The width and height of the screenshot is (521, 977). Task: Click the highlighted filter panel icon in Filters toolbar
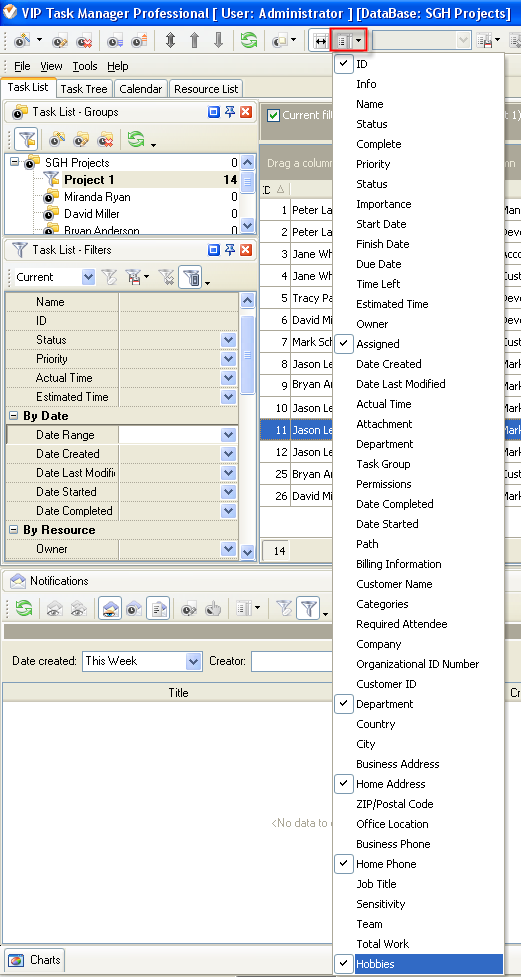point(192,277)
